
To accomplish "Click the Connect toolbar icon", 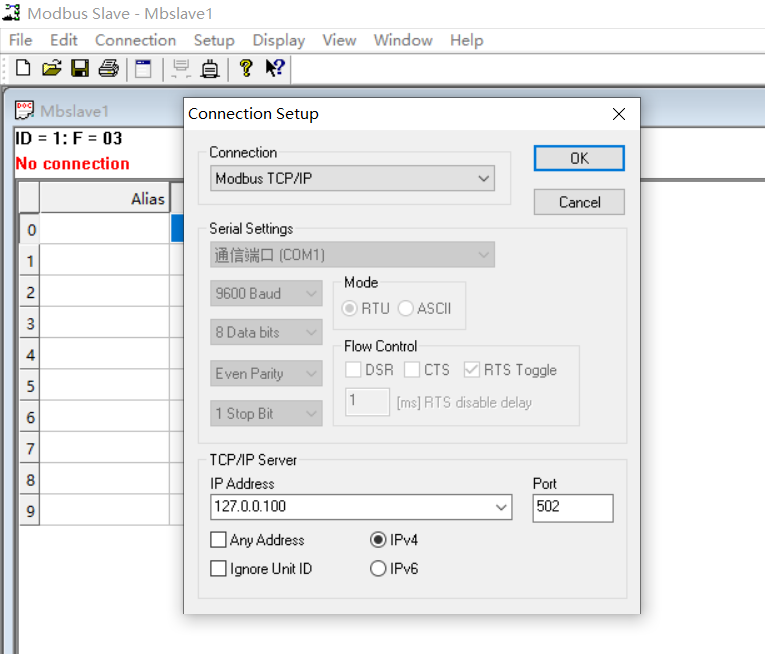I will pos(181,68).
